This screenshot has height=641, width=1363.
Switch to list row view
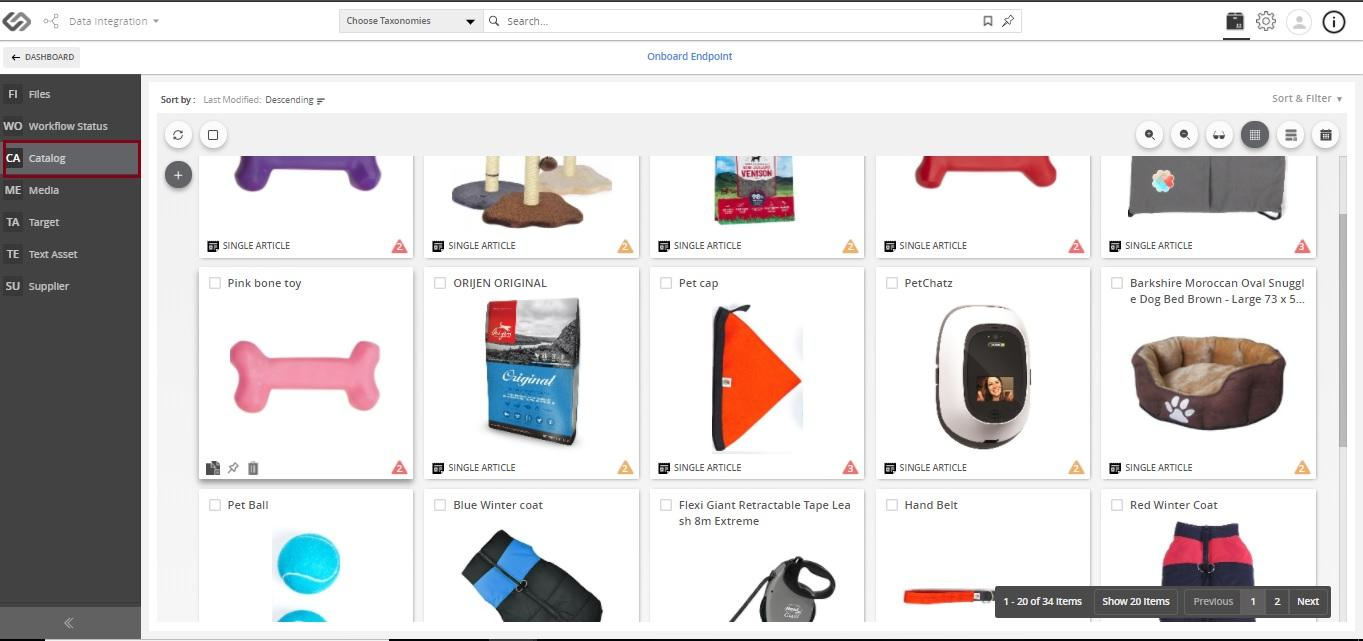1291,135
